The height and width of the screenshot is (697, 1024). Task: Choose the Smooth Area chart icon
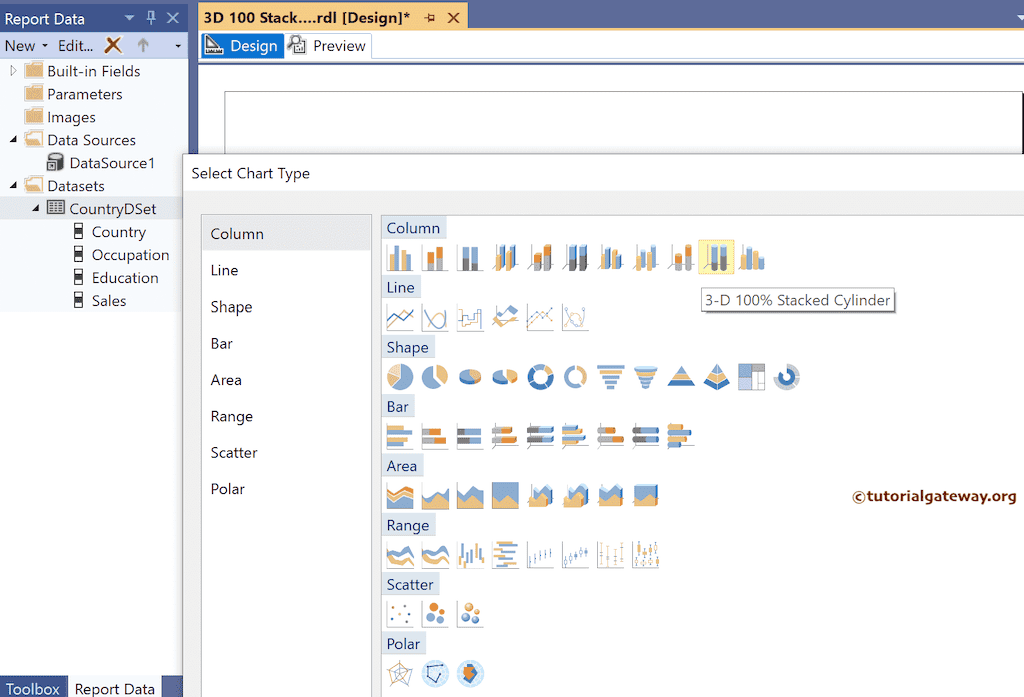(x=435, y=495)
